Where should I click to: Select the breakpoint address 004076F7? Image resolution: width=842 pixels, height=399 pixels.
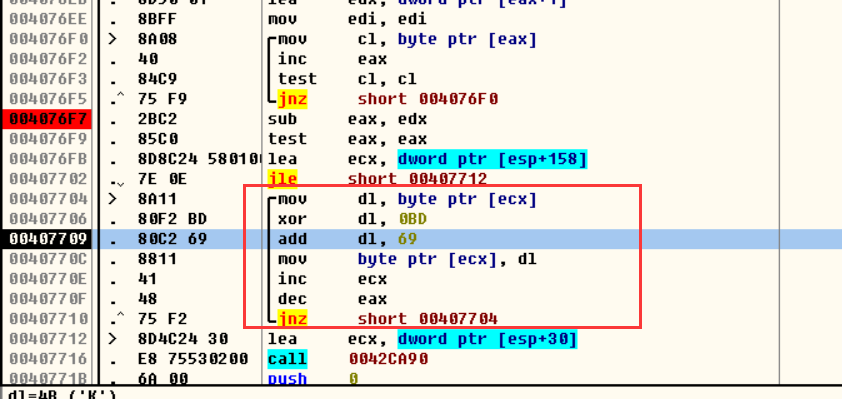[x=46, y=119]
